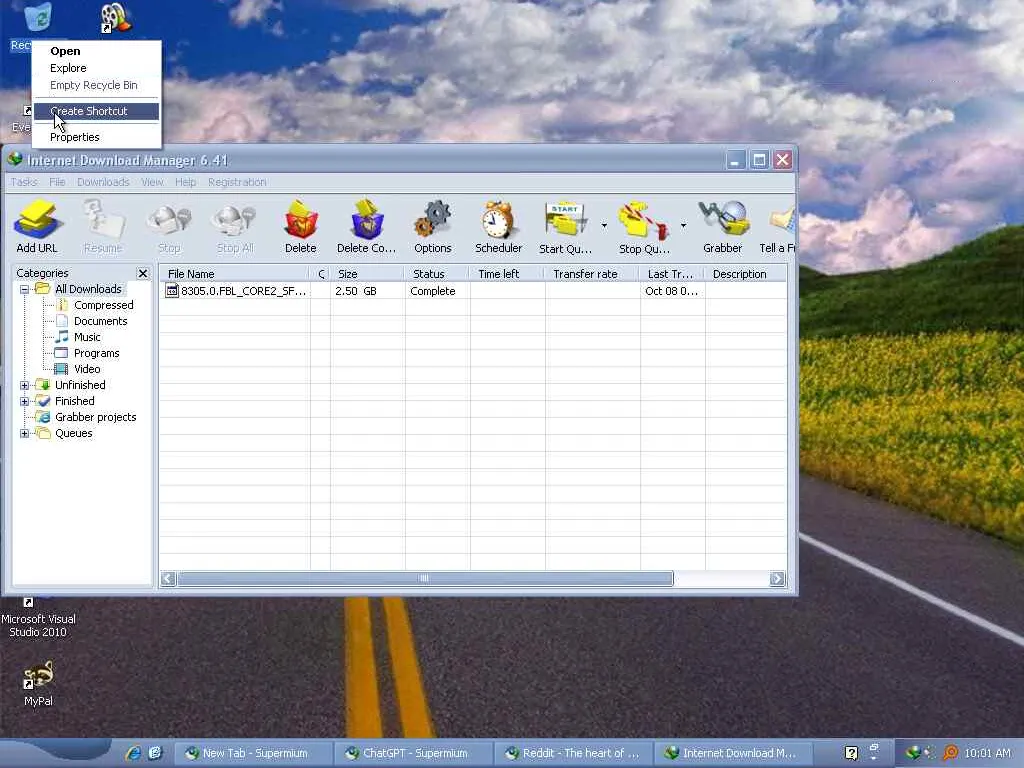Viewport: 1024px width, 768px height.
Task: Open the Downloads menu
Action: point(103,182)
